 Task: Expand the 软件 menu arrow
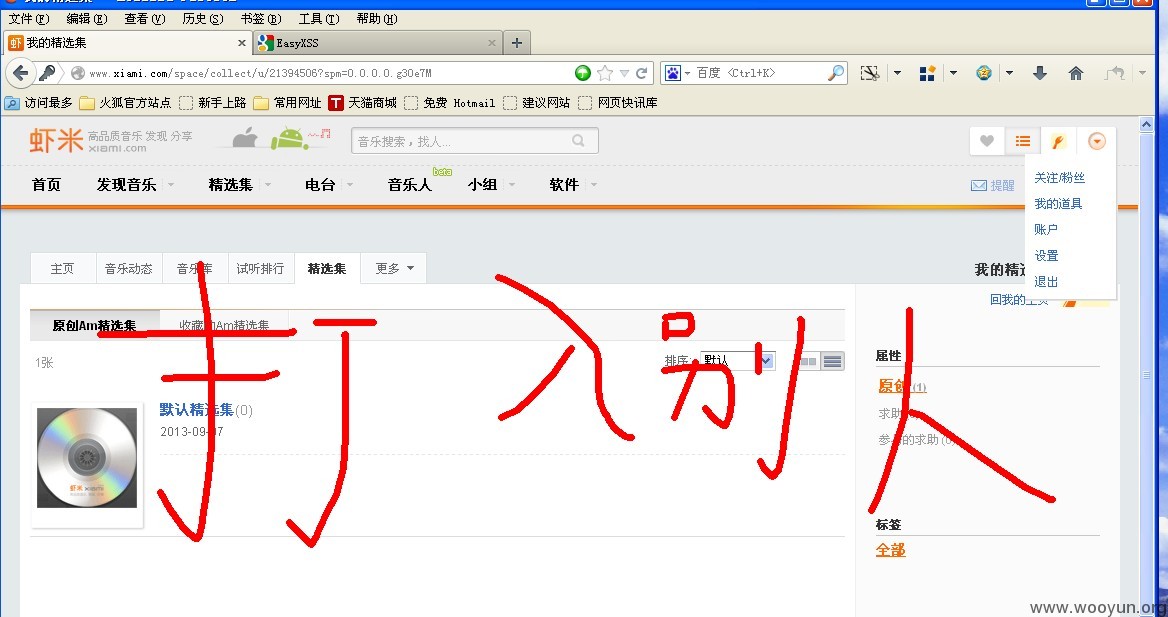(x=593, y=185)
